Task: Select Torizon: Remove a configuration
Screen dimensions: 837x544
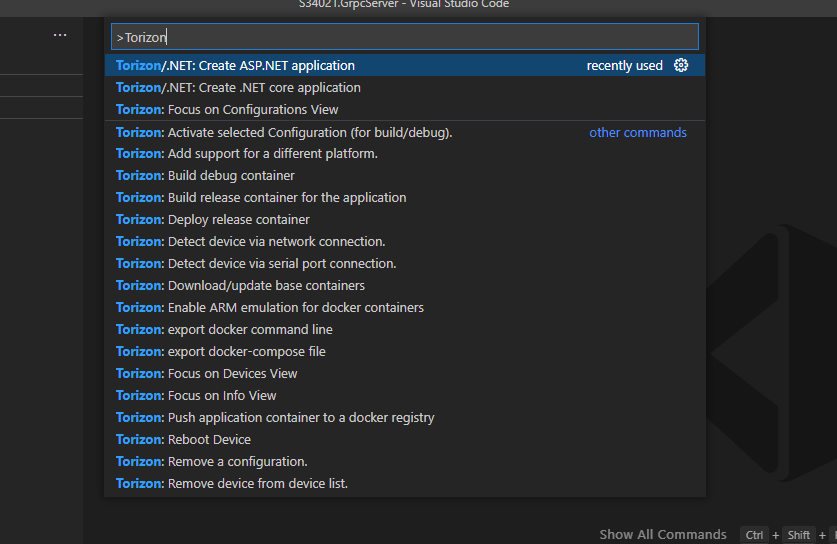Action: pos(405,461)
